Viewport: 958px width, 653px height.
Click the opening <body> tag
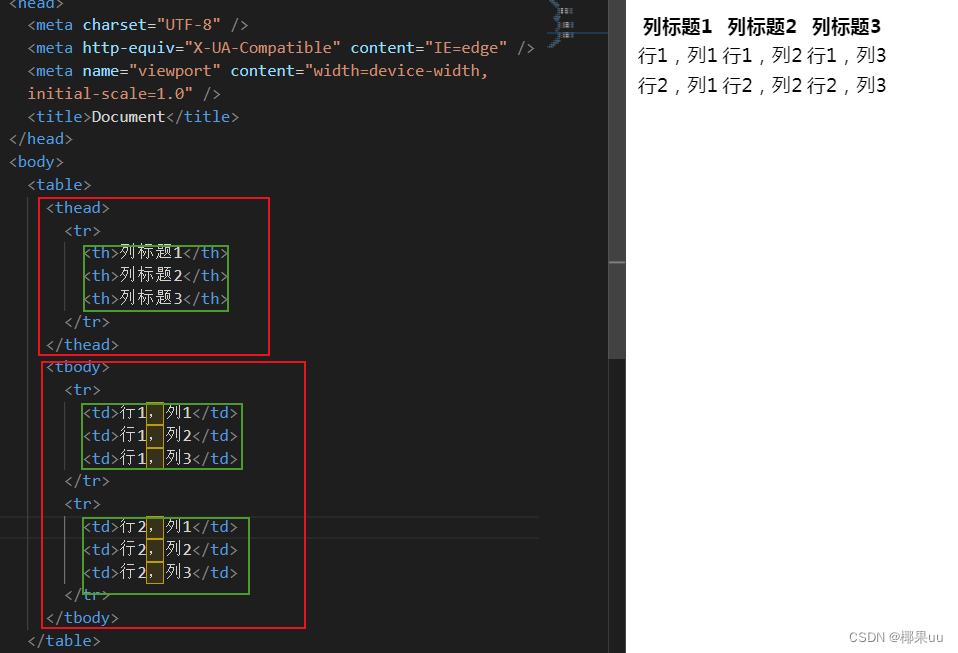click(x=36, y=162)
